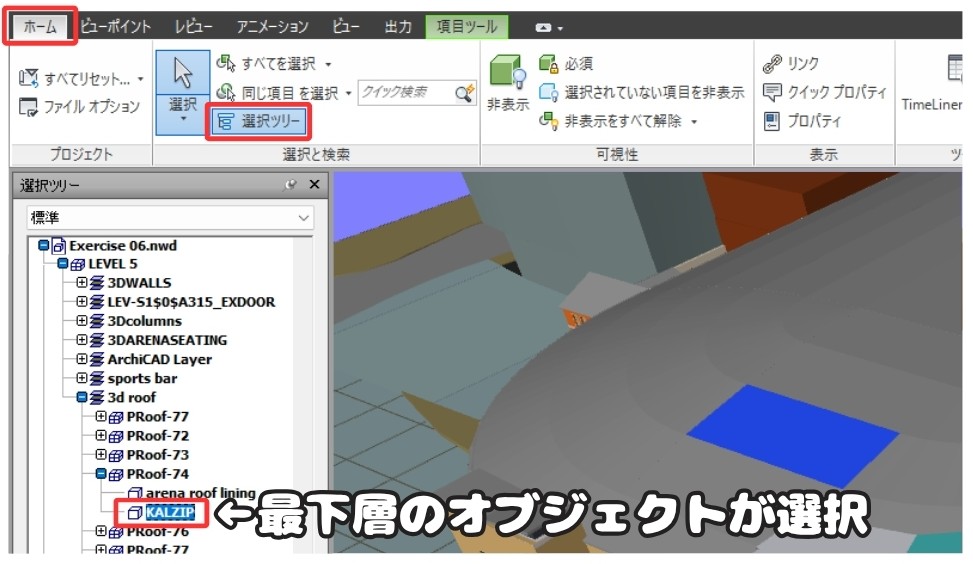Open the Select All (すべてを選択) dropdown arrow
Screen dimensions: 973x564
(x=328, y=64)
